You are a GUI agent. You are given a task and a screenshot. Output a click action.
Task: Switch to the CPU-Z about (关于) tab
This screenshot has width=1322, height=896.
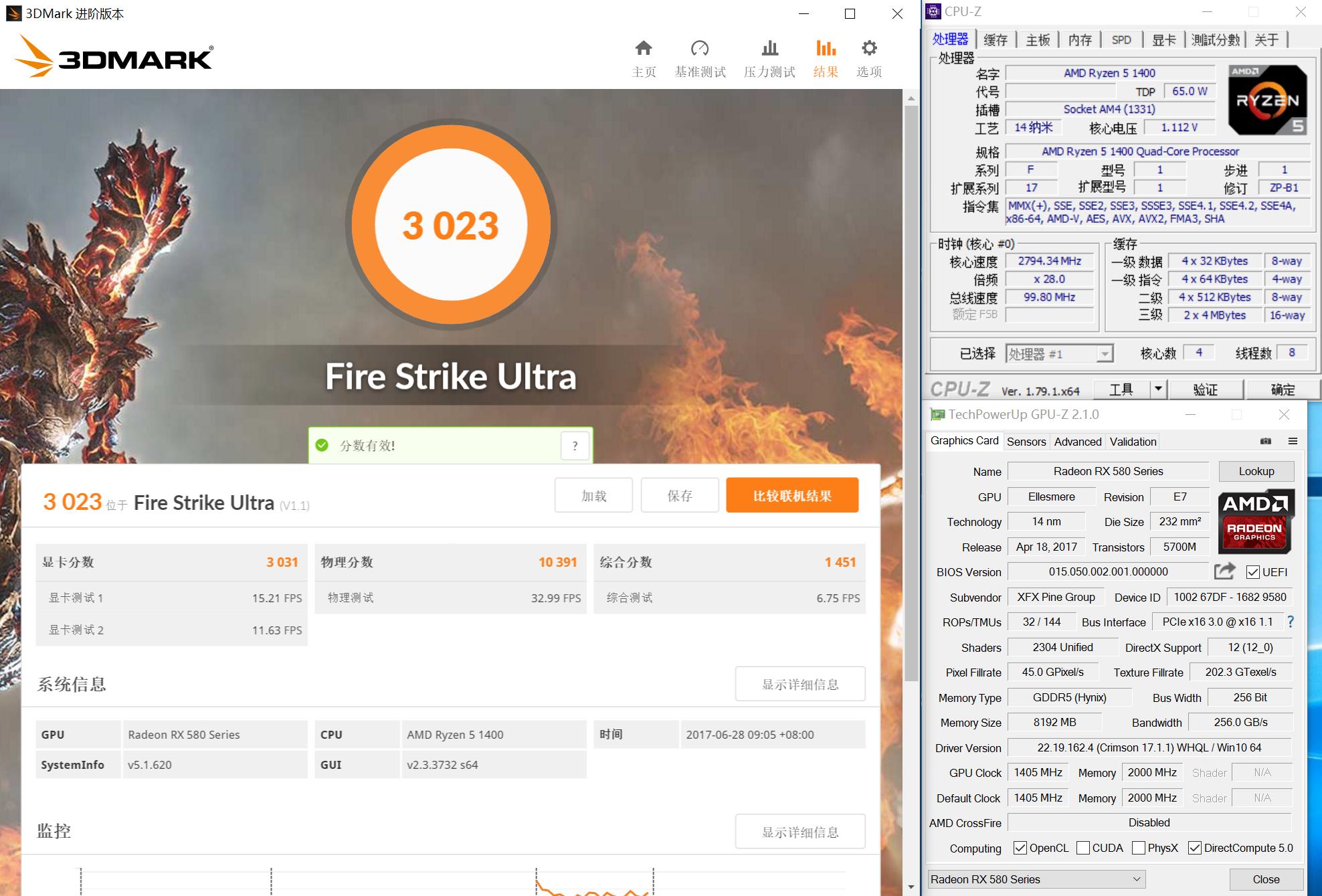pos(1267,40)
